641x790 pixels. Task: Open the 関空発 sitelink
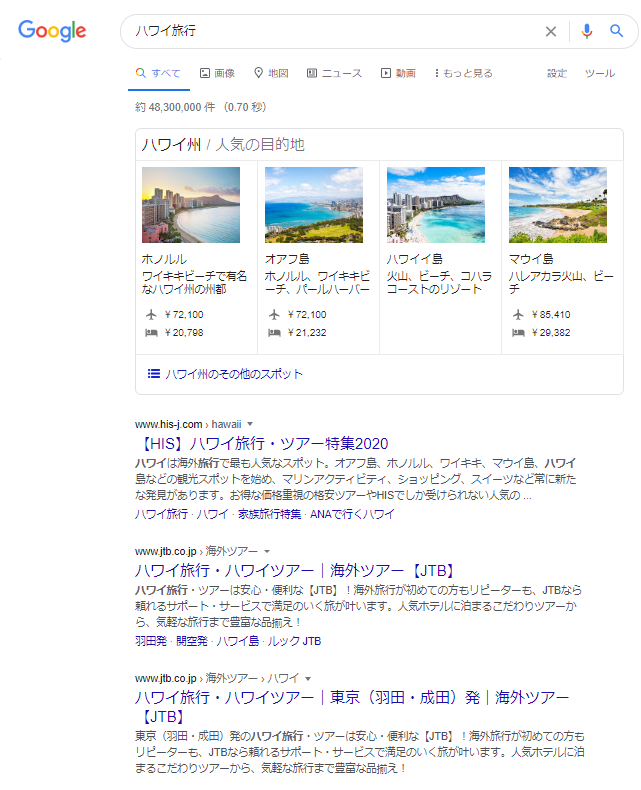191,641
